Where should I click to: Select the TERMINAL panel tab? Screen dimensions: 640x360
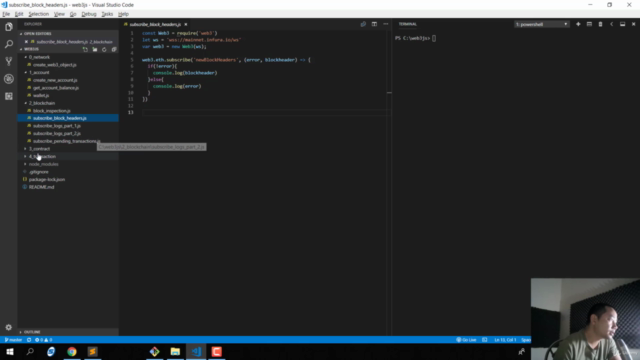407,24
